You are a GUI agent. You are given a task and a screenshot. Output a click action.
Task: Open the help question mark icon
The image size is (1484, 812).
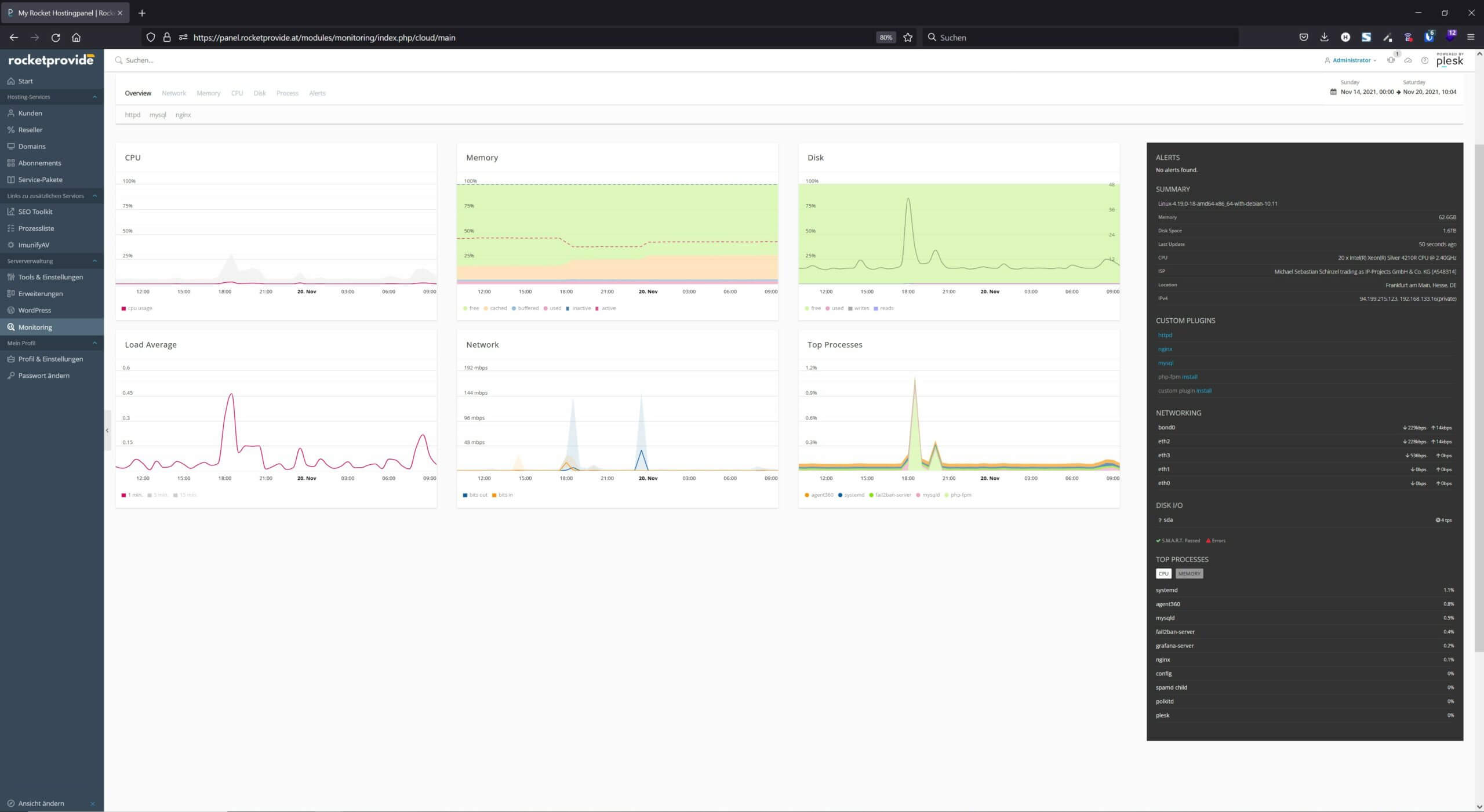1425,60
